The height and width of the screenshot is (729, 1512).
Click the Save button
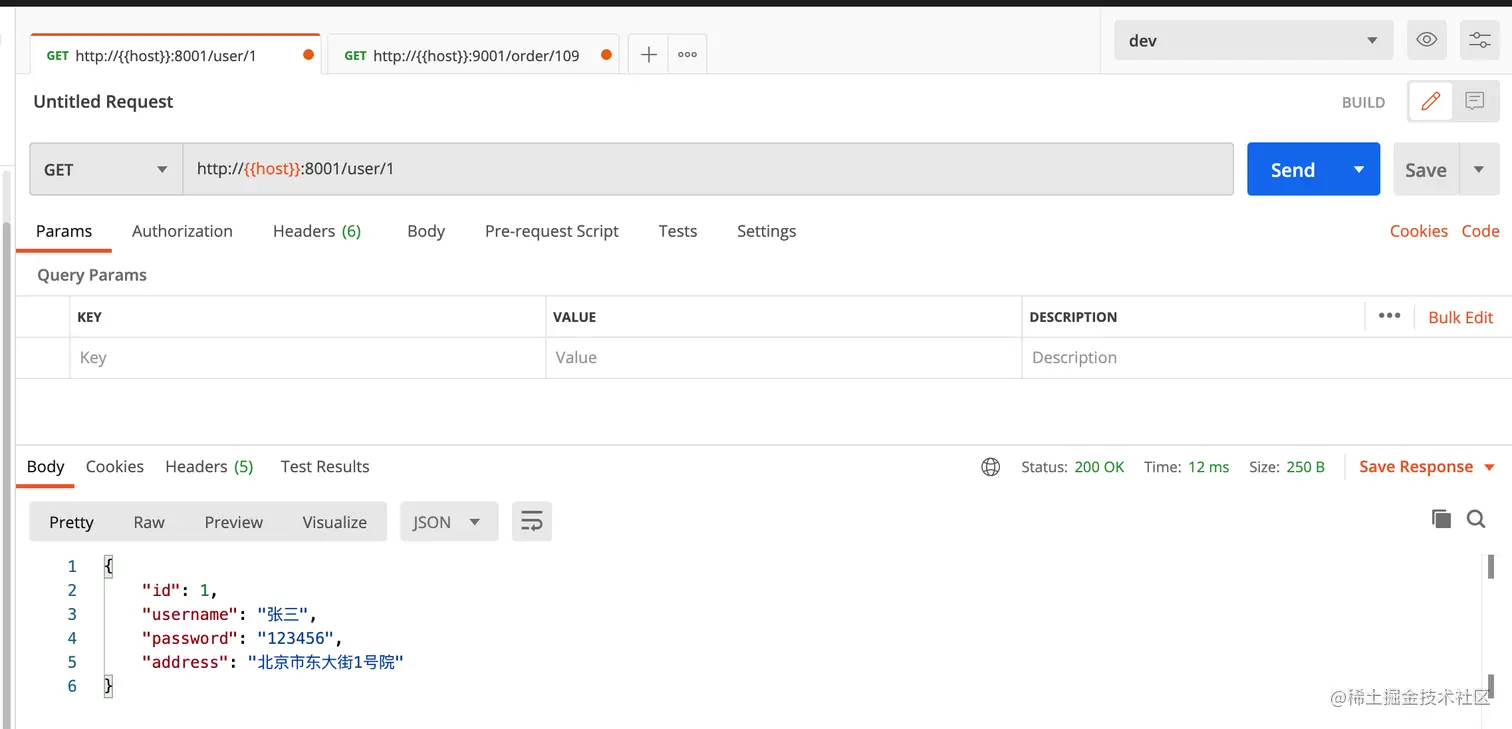pos(1426,169)
